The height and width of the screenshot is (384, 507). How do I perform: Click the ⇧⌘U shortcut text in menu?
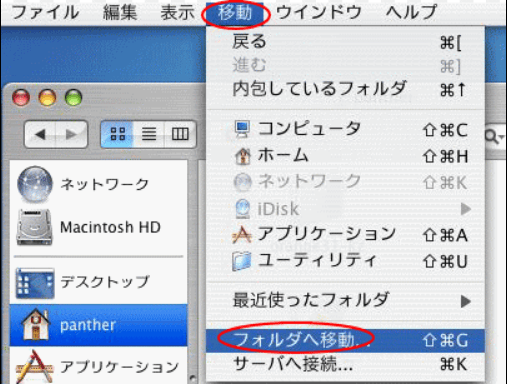coord(445,262)
